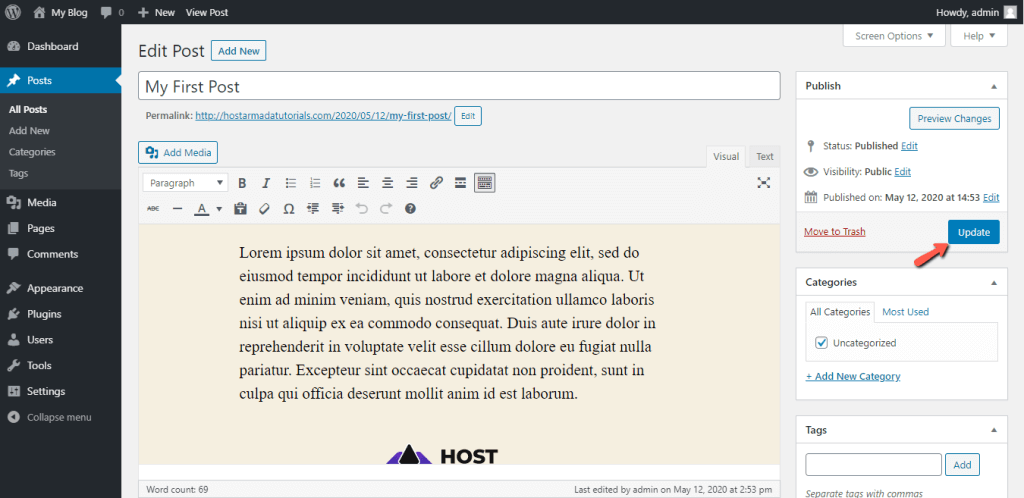Click the Add Media button
The image size is (1024, 498).
178,153
